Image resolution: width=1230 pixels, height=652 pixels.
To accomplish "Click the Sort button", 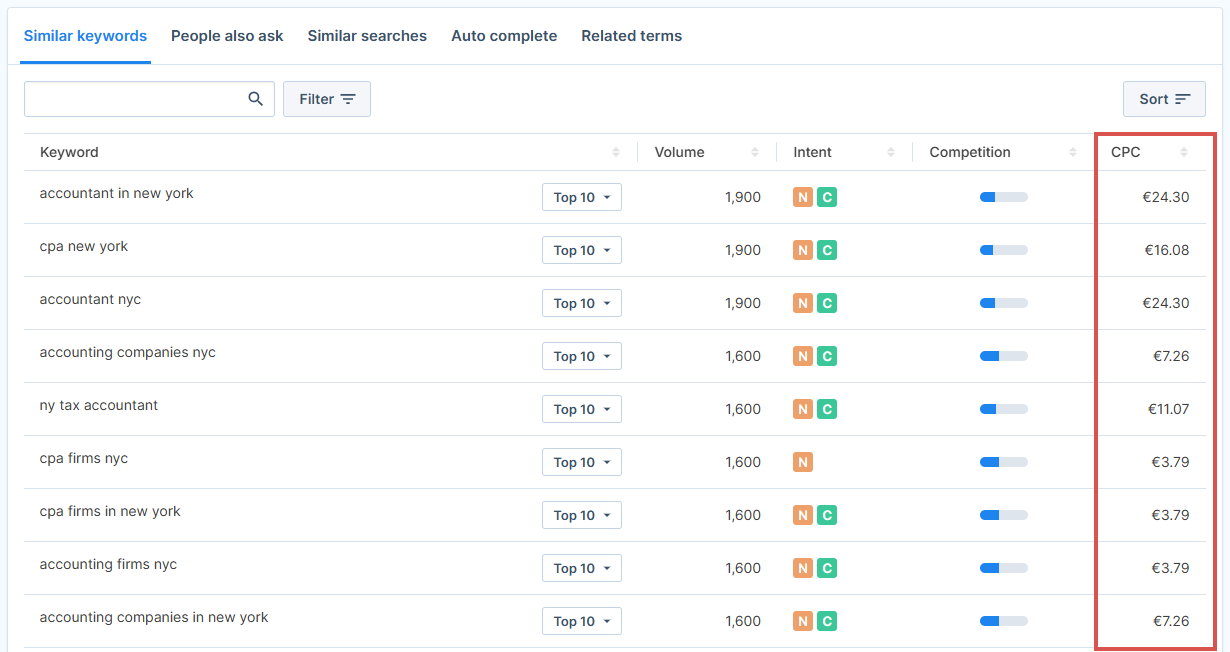I will point(1164,99).
